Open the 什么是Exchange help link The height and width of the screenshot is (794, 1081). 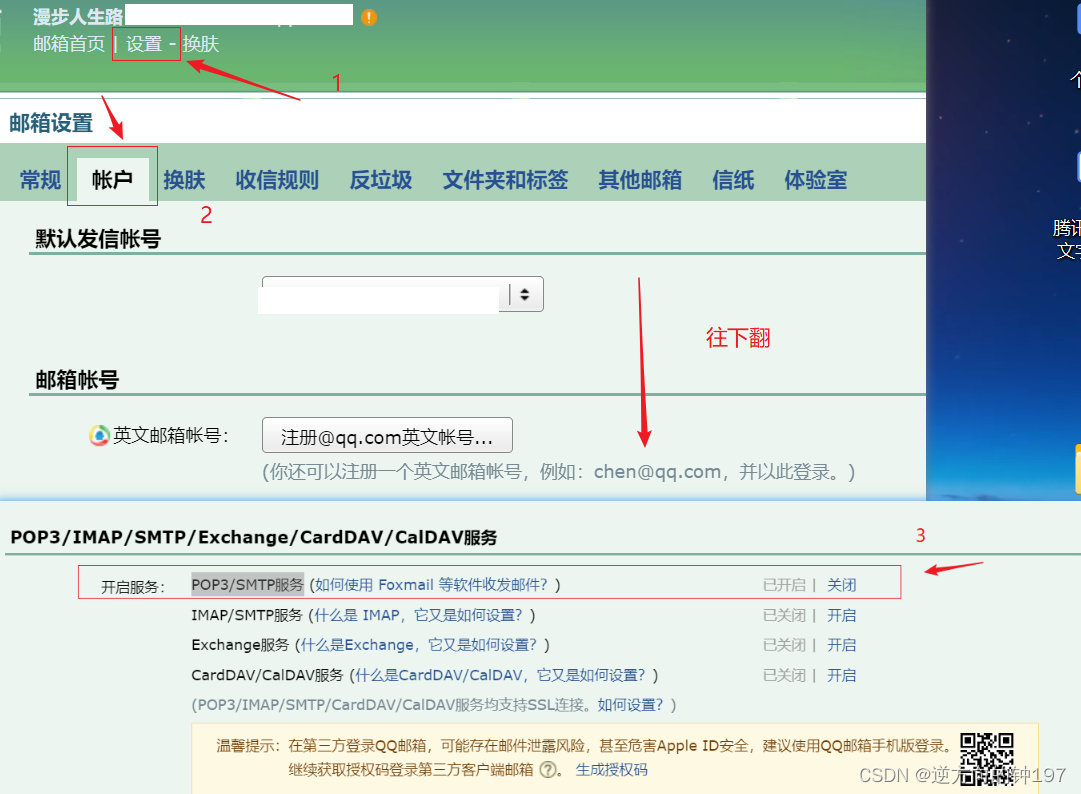pyautogui.click(x=418, y=645)
